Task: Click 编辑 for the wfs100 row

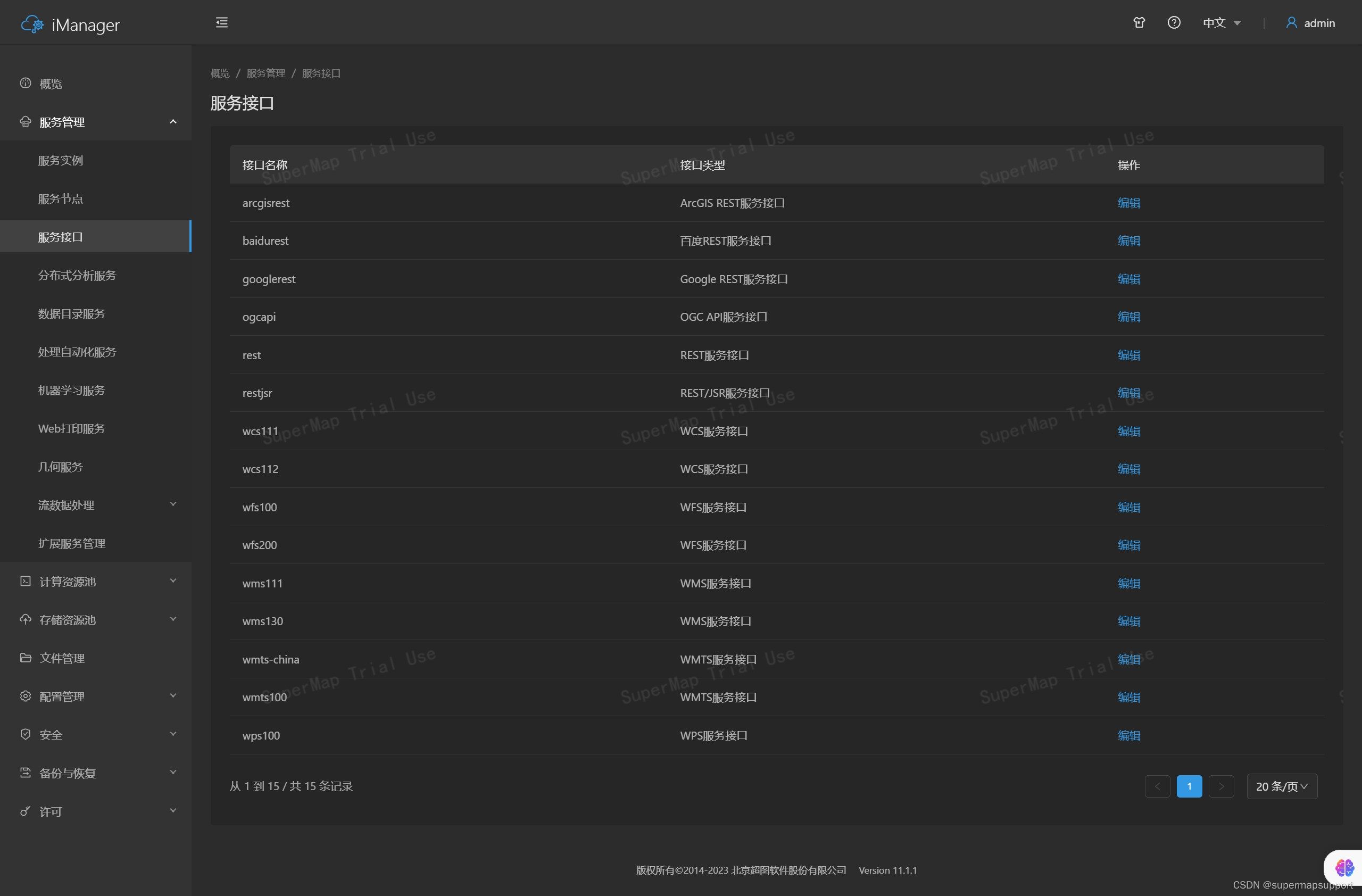Action: [x=1128, y=507]
